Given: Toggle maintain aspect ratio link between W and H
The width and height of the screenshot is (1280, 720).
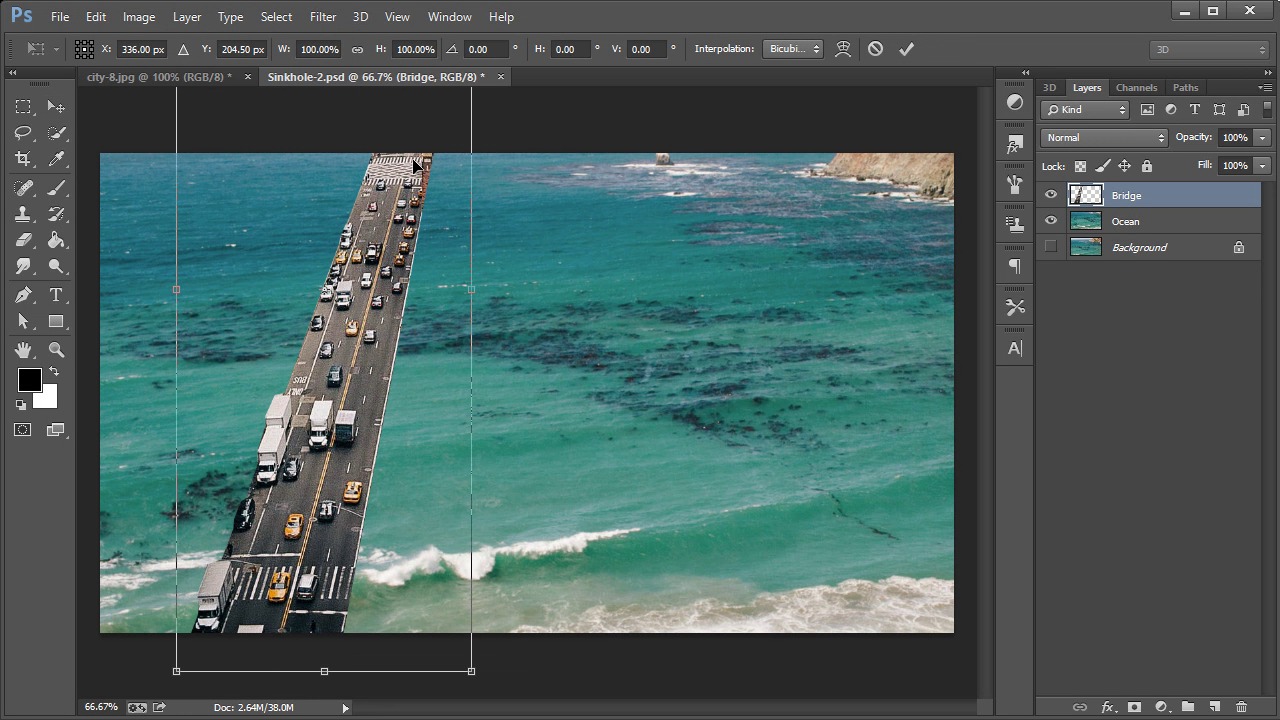Looking at the screenshot, I should [357, 49].
